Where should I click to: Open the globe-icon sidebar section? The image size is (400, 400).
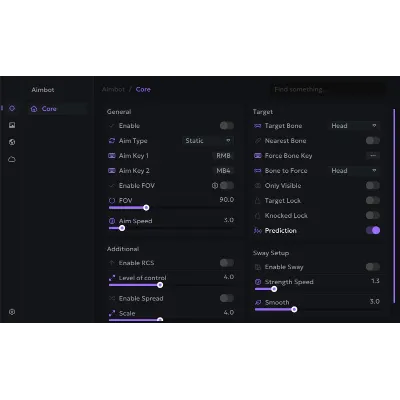[x=12, y=142]
